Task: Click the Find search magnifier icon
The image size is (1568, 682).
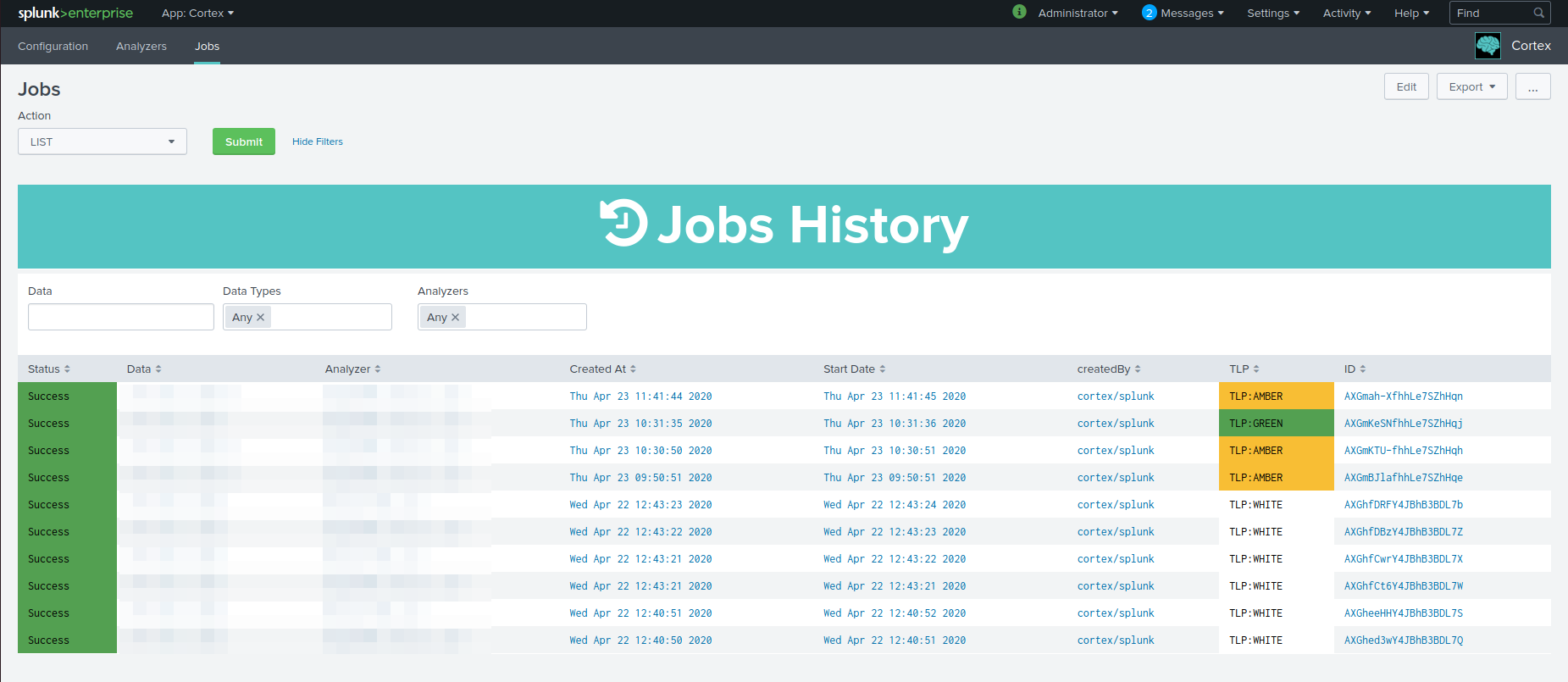Action: pyautogui.click(x=1538, y=13)
